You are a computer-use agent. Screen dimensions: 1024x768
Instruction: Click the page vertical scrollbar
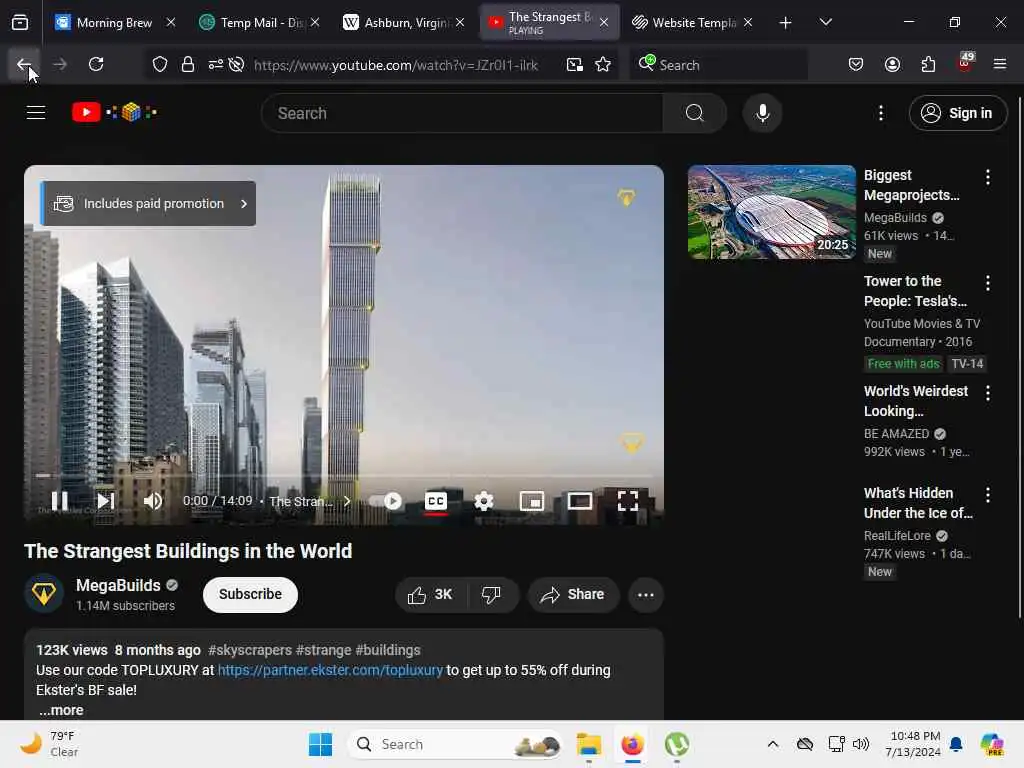point(1019,358)
